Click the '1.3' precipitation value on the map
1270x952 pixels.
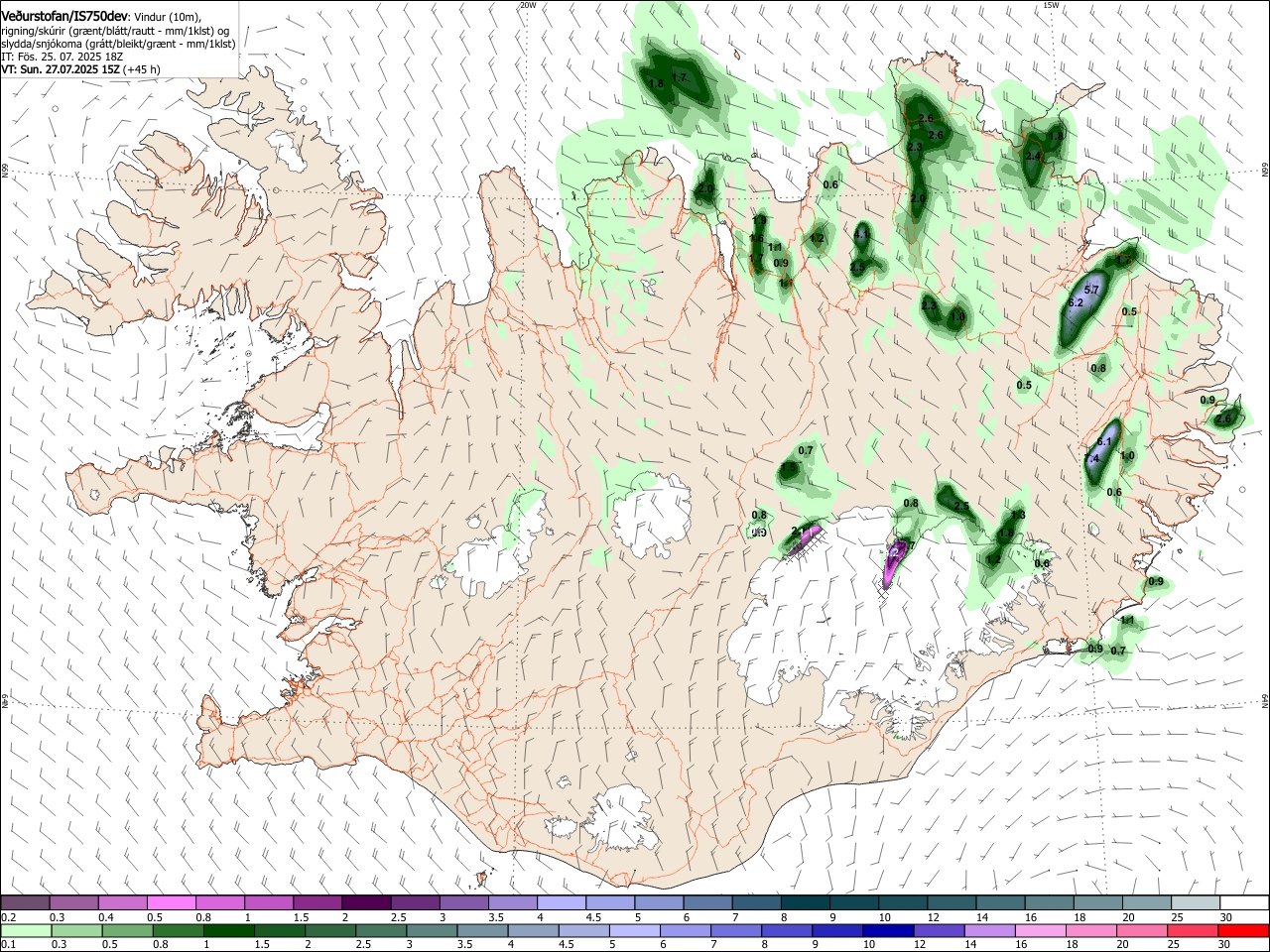[x=1017, y=515]
